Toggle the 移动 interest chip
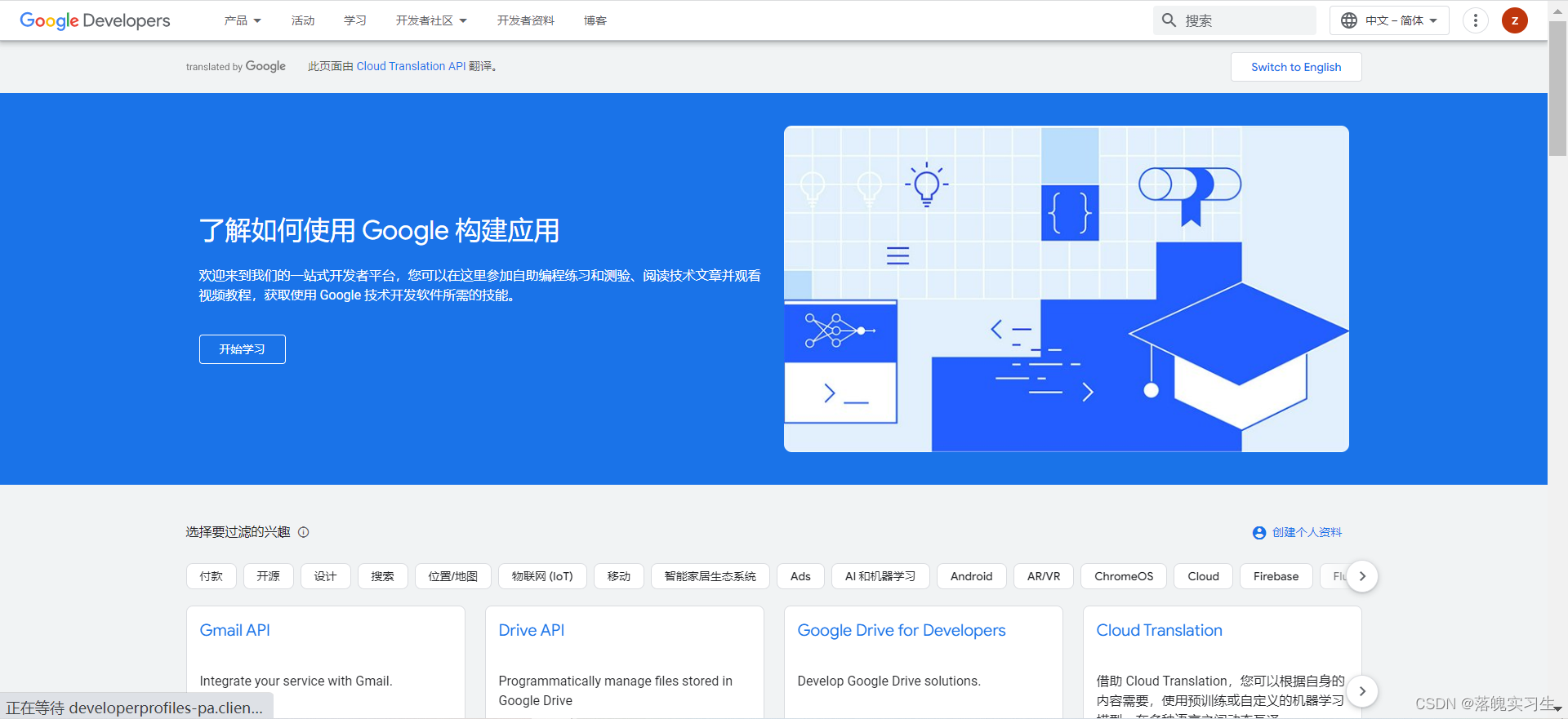The width and height of the screenshot is (1568, 719). point(619,576)
